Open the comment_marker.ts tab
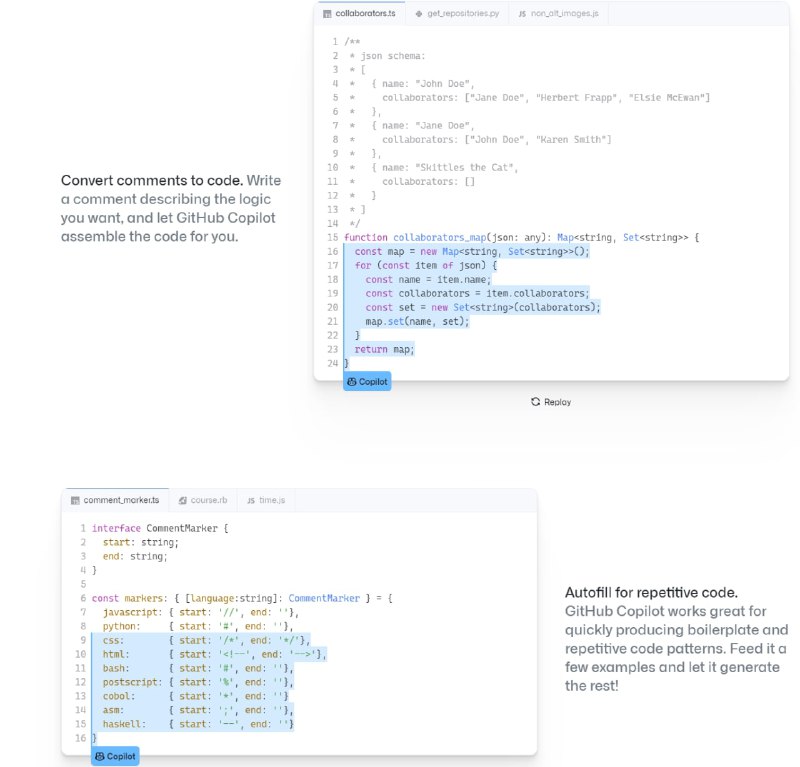Screen dimensions: 800x767 coord(115,500)
